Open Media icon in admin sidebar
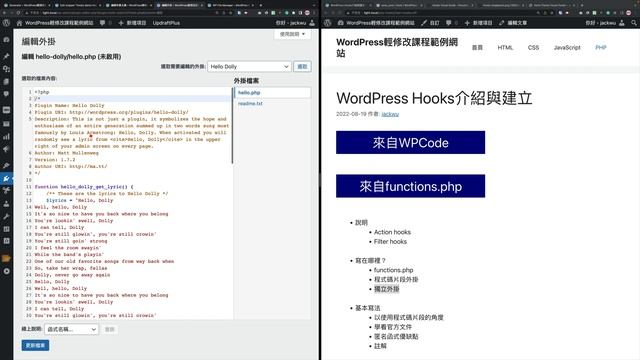This screenshot has width=640, height=360. coord(6,69)
